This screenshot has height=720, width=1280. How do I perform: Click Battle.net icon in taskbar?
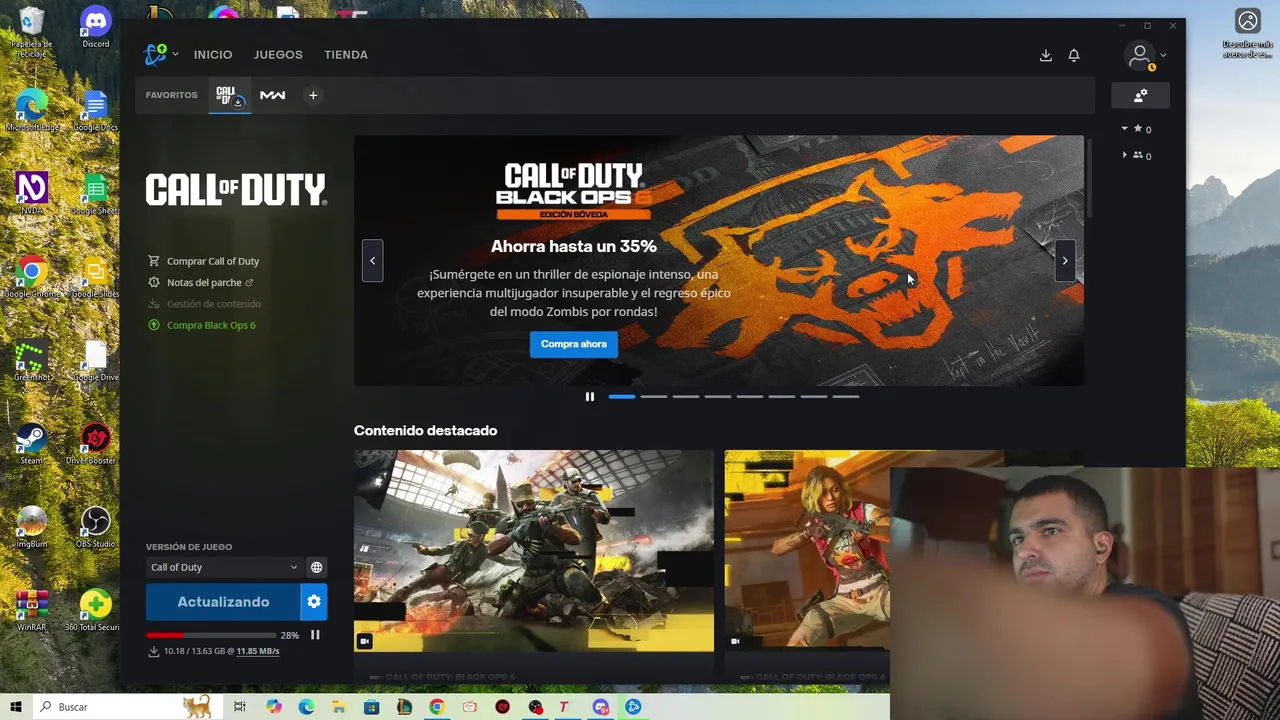[633, 707]
